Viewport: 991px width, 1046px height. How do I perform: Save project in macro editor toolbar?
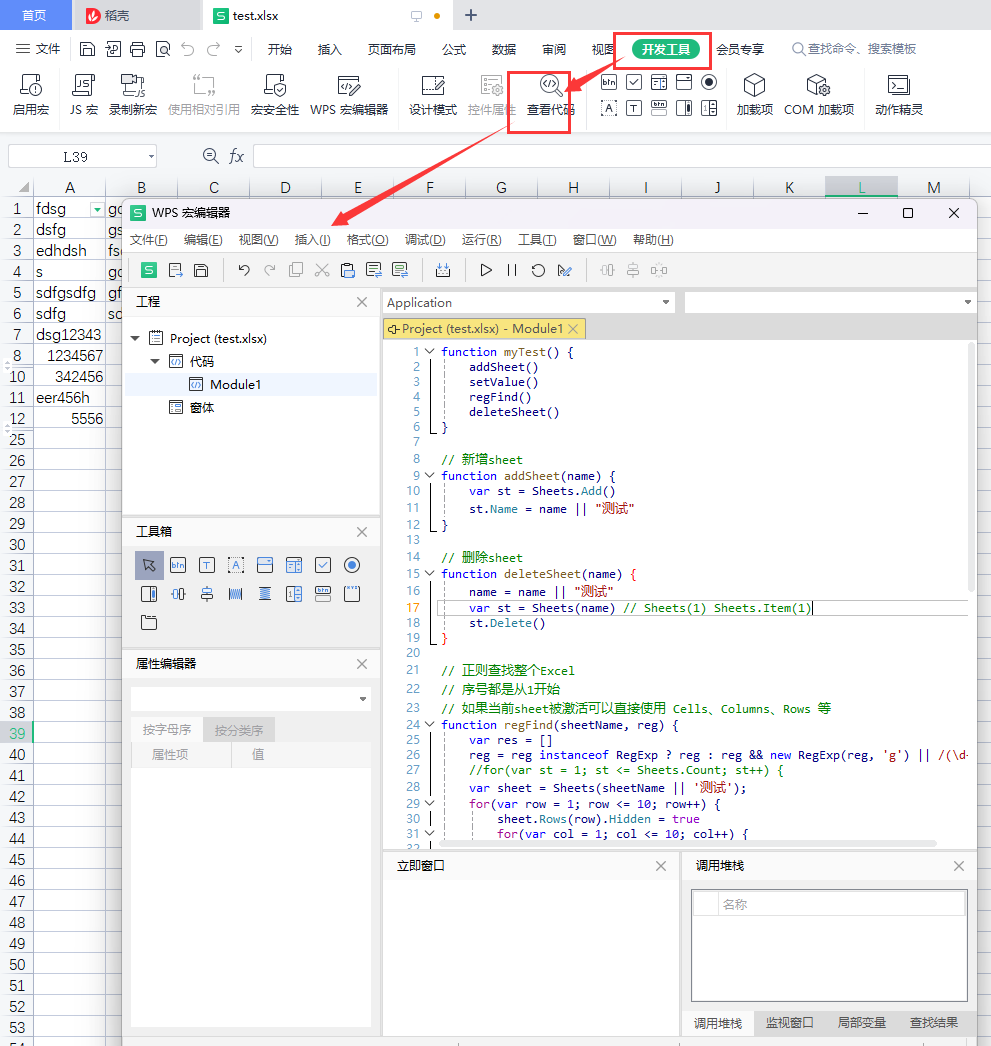click(201, 270)
